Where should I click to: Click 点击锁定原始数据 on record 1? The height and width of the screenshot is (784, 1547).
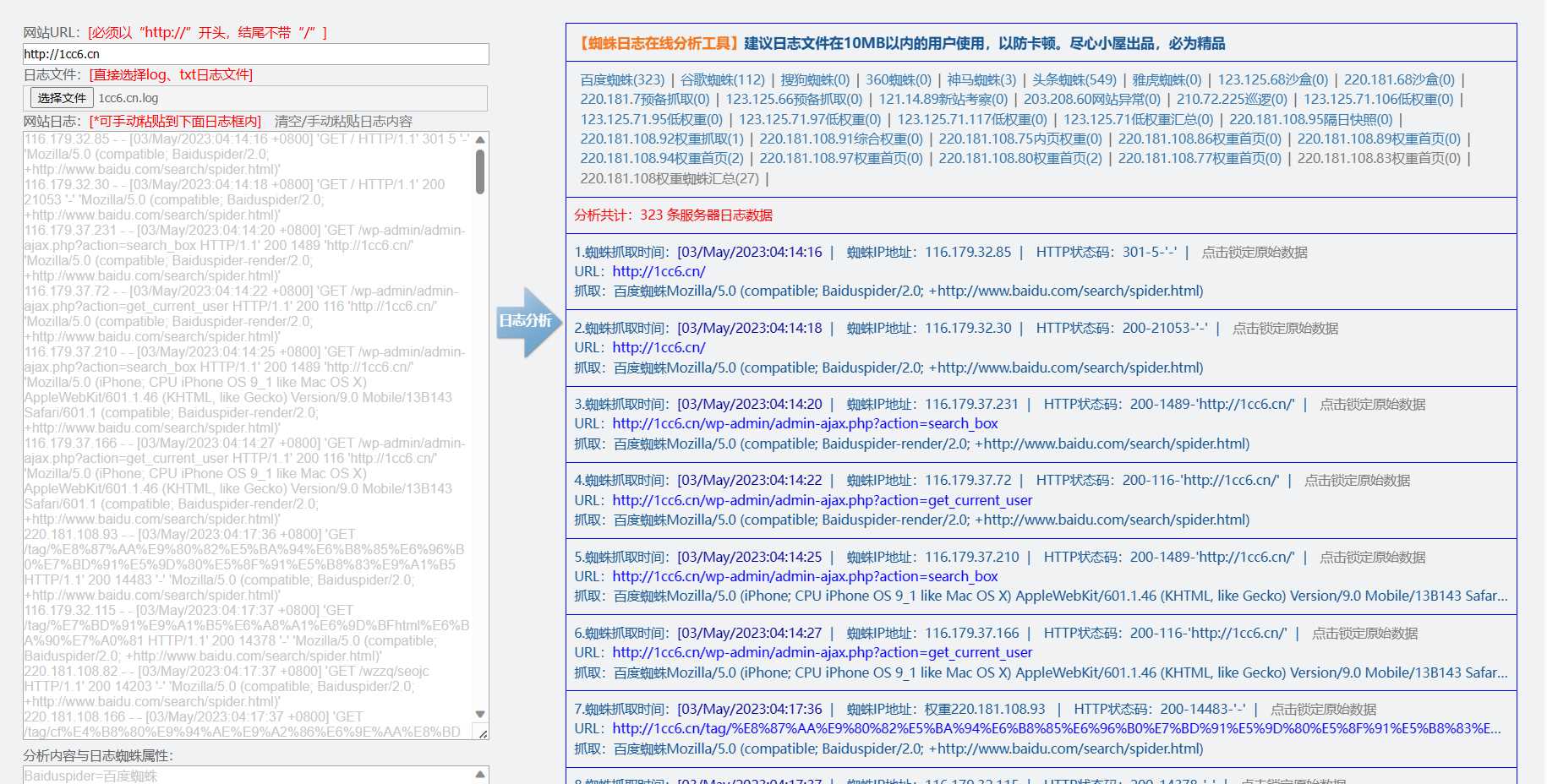pyautogui.click(x=1254, y=252)
